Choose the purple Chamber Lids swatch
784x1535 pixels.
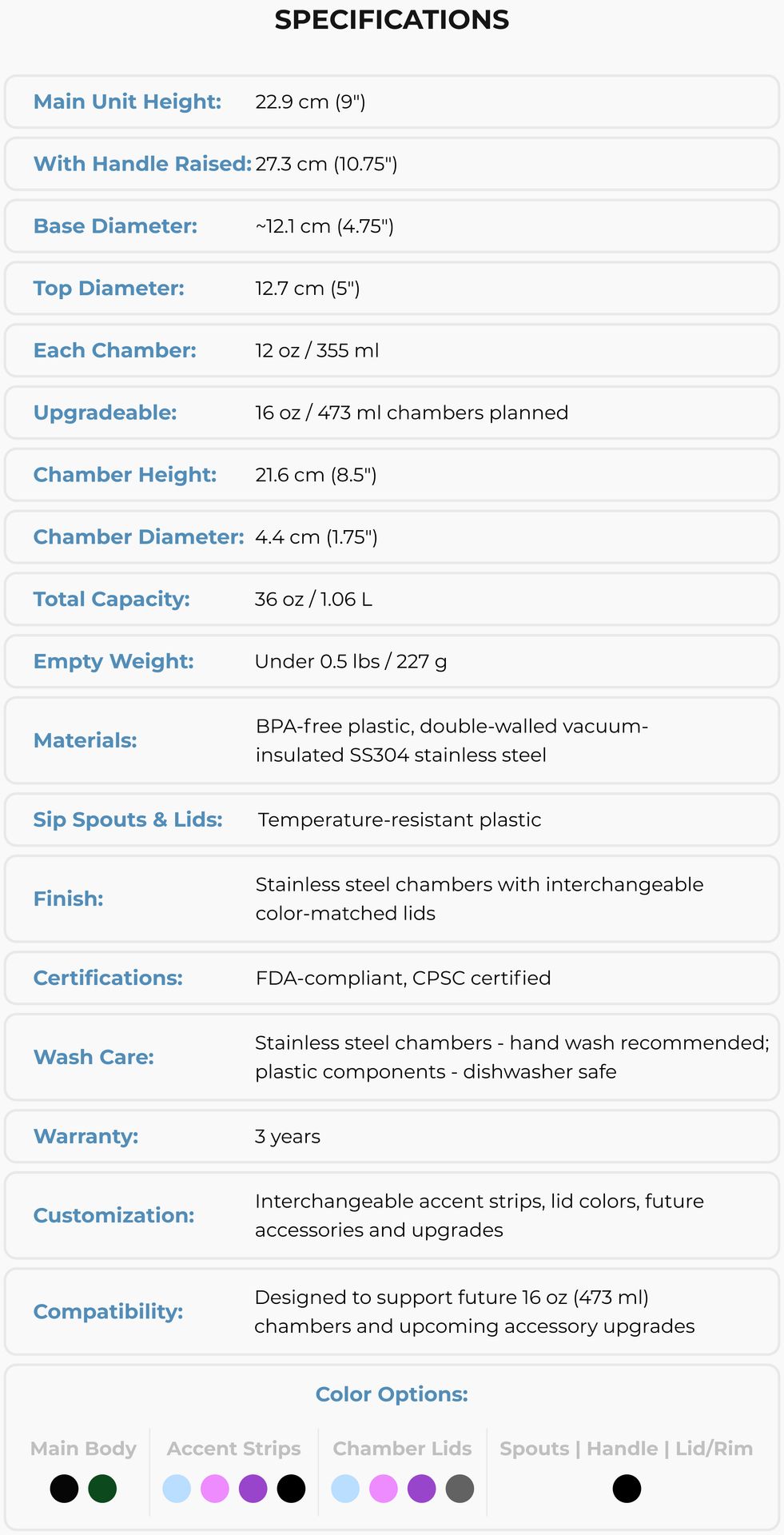tap(421, 1489)
